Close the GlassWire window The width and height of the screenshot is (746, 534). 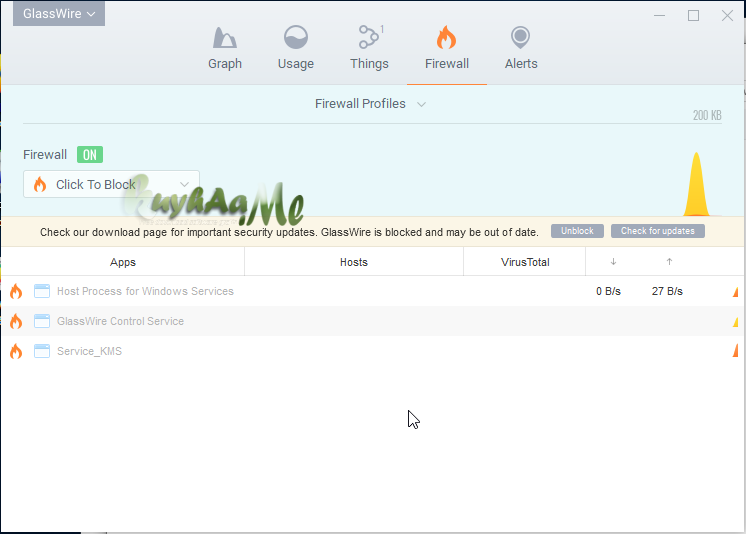[x=727, y=15]
